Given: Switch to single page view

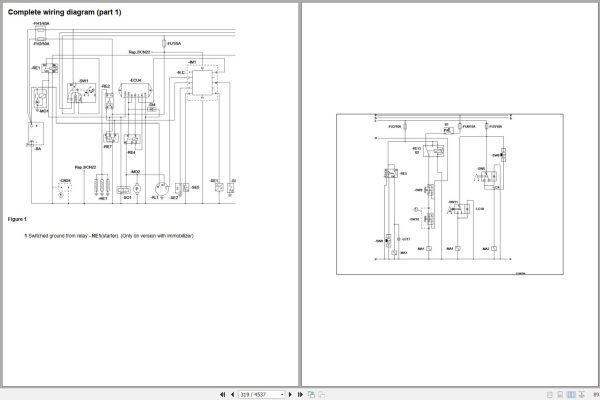Looking at the screenshot, I should pos(550,394).
